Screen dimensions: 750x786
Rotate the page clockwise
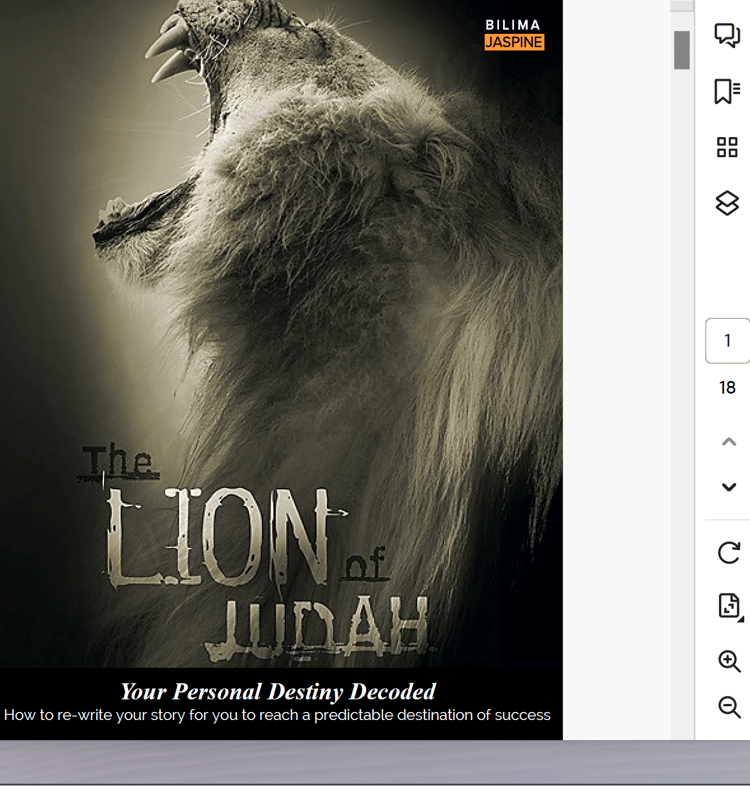pyautogui.click(x=728, y=553)
